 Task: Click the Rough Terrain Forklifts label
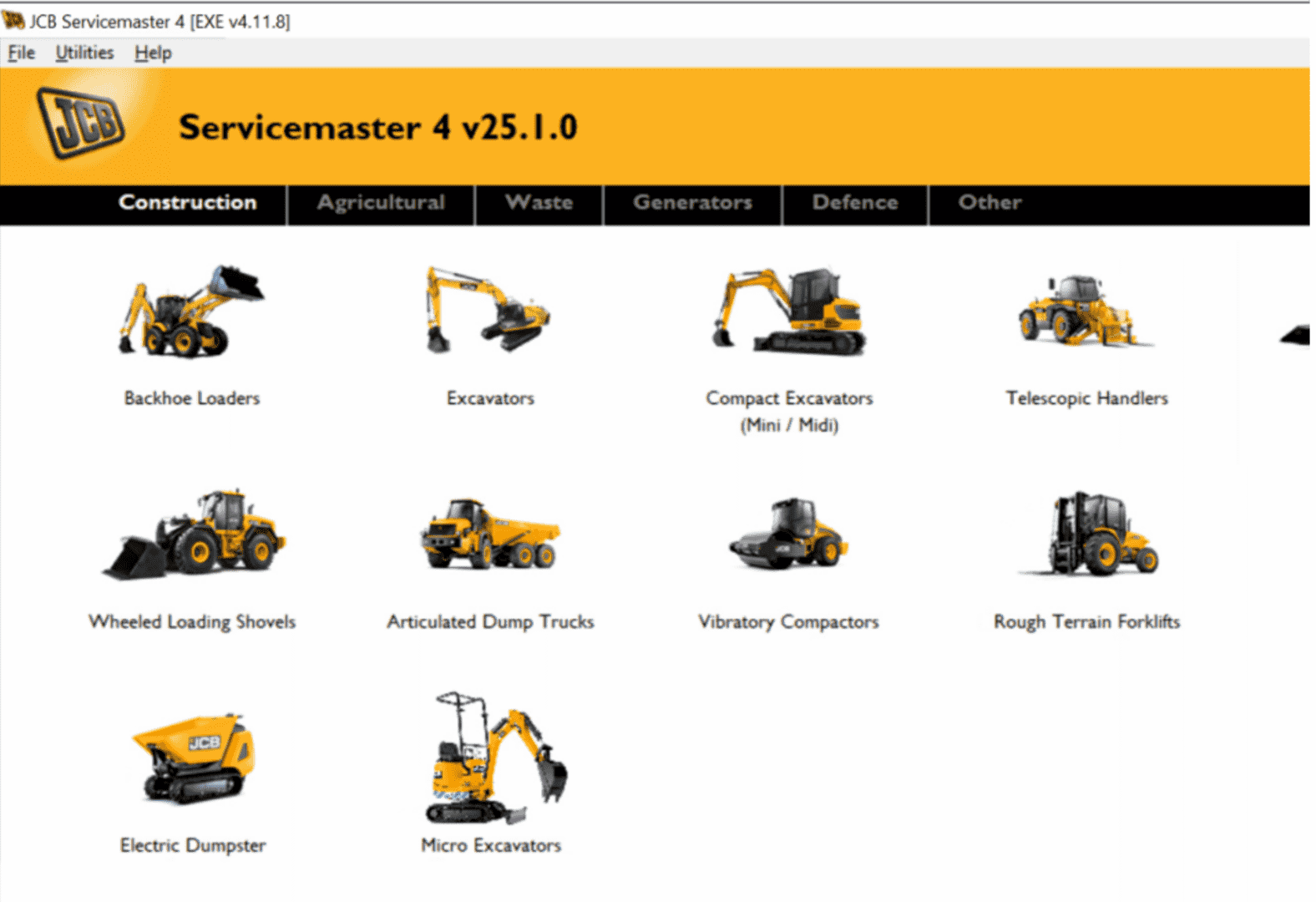1086,622
